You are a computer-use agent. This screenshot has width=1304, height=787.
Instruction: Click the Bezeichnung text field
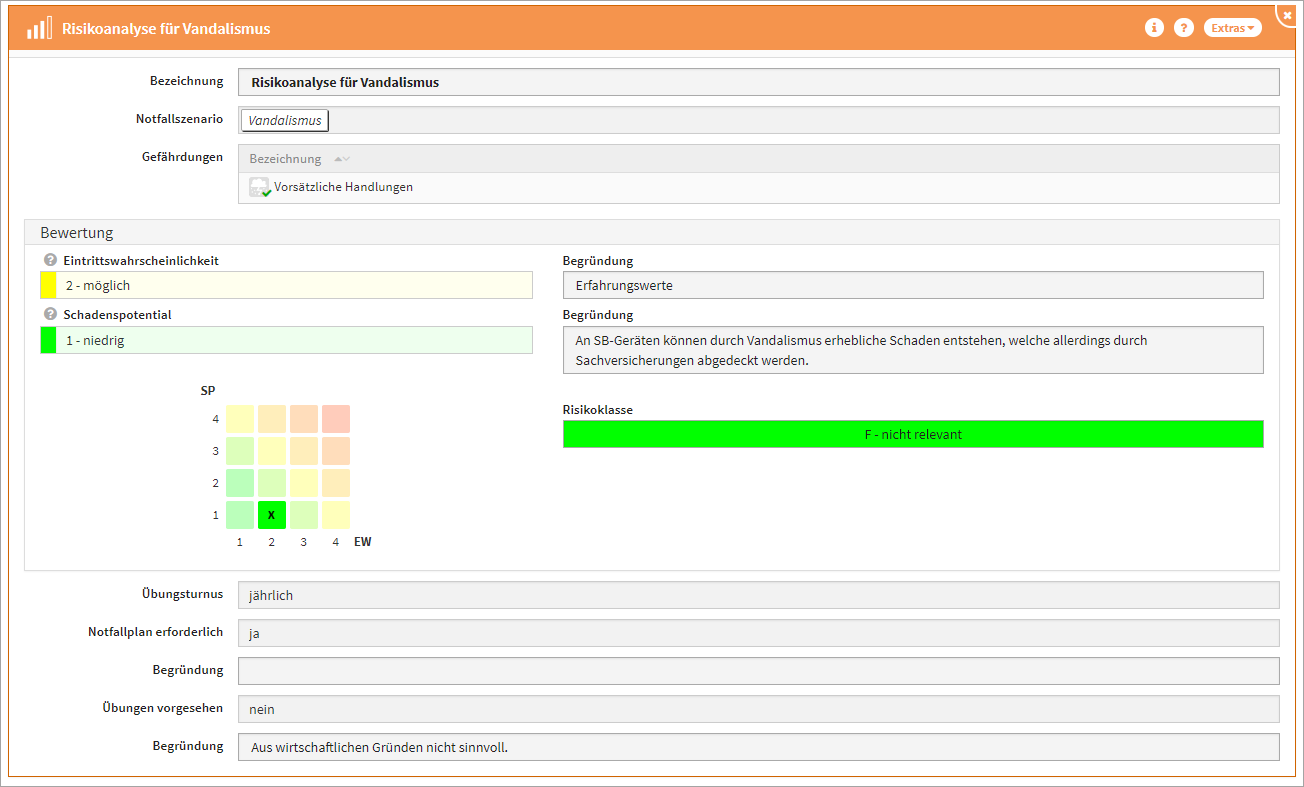pyautogui.click(x=758, y=82)
